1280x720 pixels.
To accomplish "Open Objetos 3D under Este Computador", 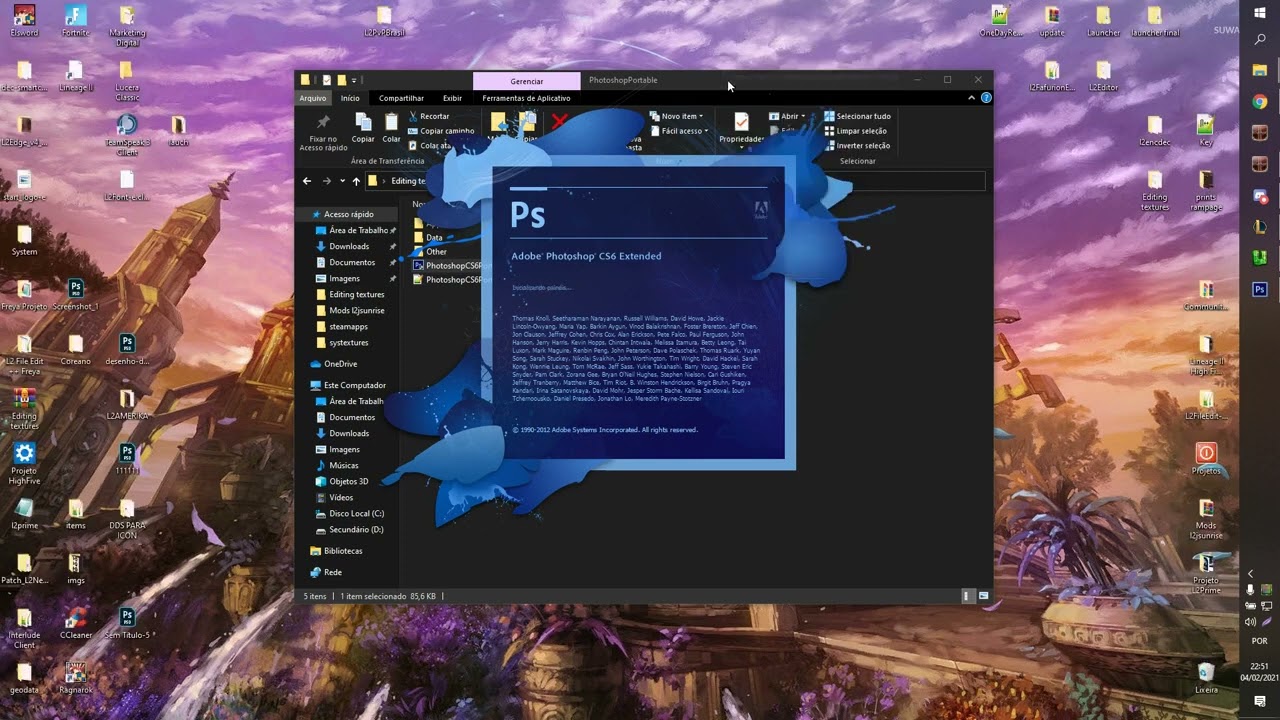I will [x=349, y=481].
